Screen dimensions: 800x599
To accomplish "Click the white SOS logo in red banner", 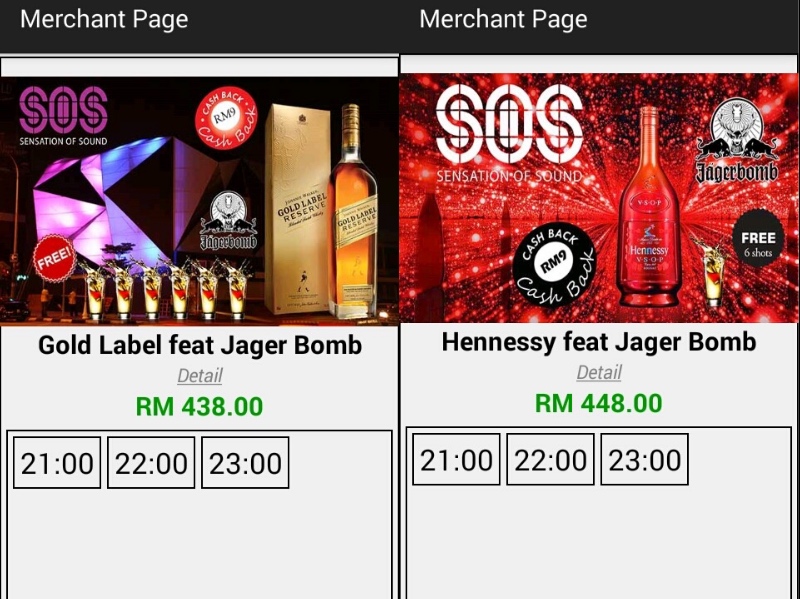I will point(509,133).
